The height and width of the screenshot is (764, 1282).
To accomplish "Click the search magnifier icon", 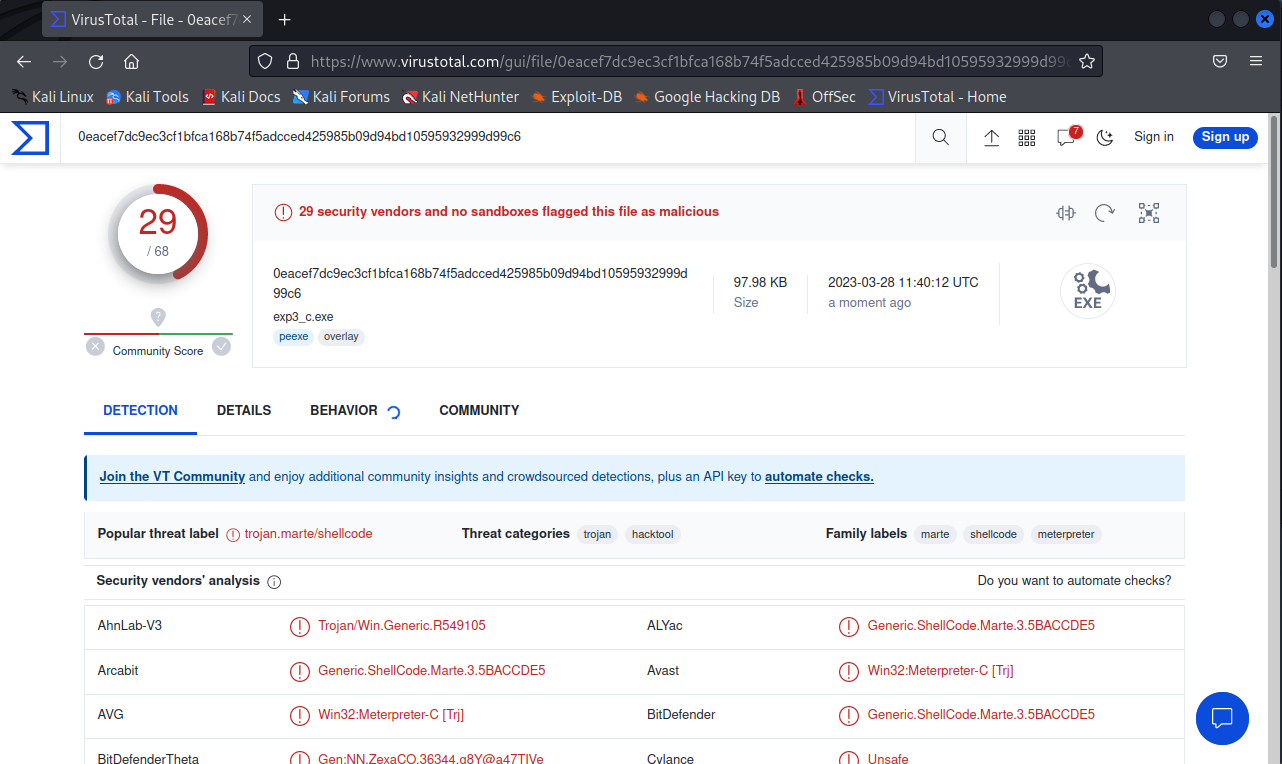I will click(x=941, y=138).
